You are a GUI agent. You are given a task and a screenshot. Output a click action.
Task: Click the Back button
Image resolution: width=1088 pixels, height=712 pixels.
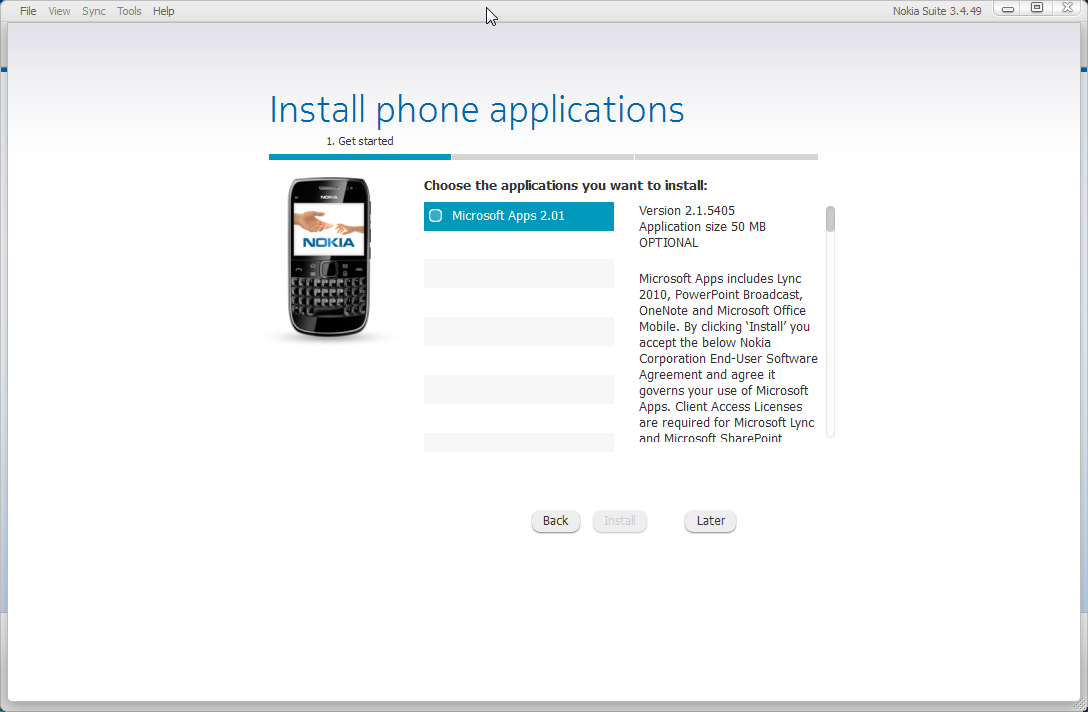point(555,520)
